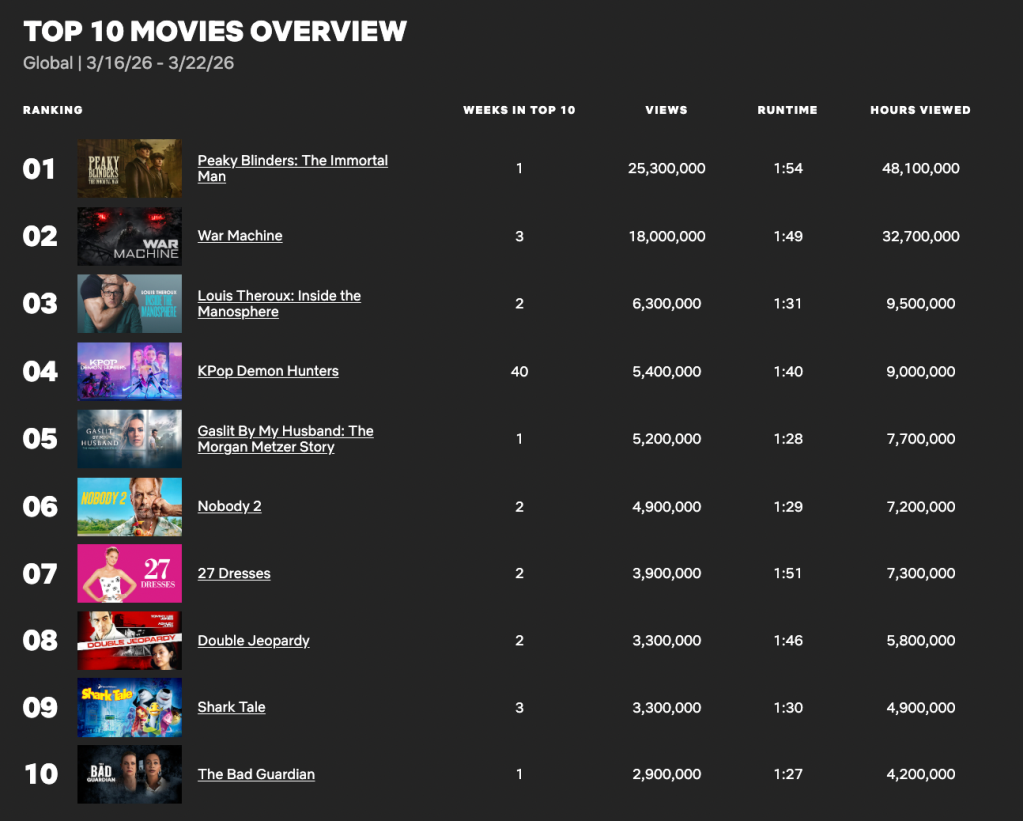
Task: Select the KPop Demon Hunters title
Action: click(x=268, y=371)
